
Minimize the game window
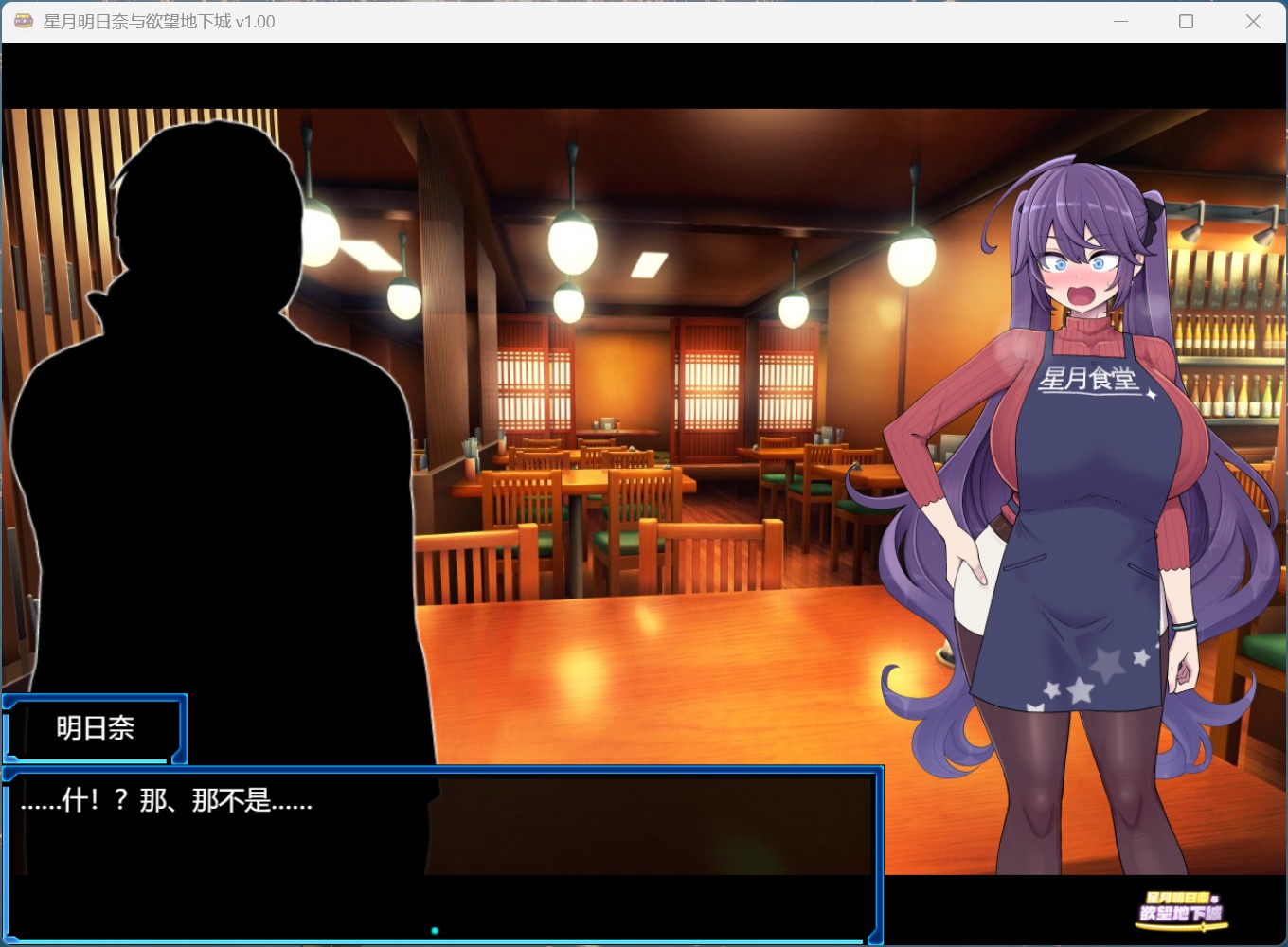tap(1120, 21)
